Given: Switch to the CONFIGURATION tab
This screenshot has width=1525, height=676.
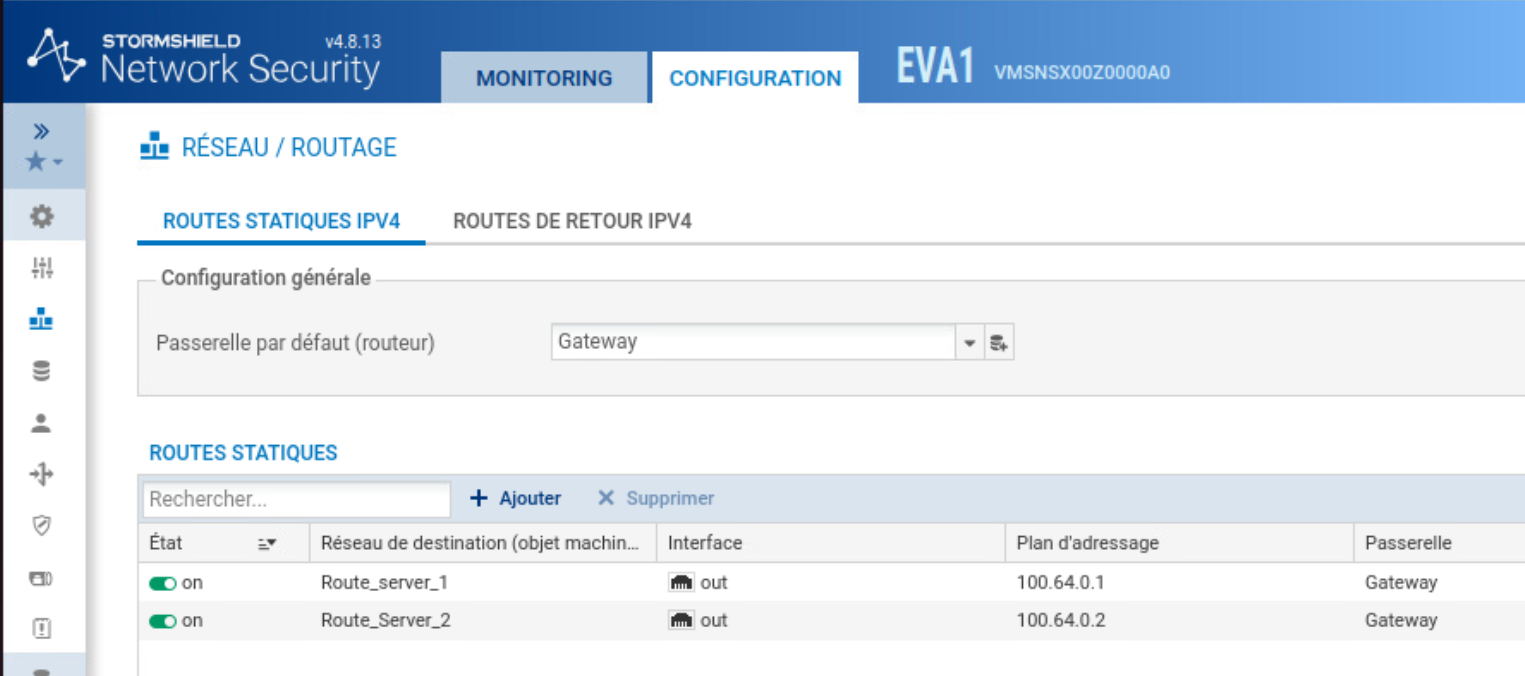Looking at the screenshot, I should [755, 78].
